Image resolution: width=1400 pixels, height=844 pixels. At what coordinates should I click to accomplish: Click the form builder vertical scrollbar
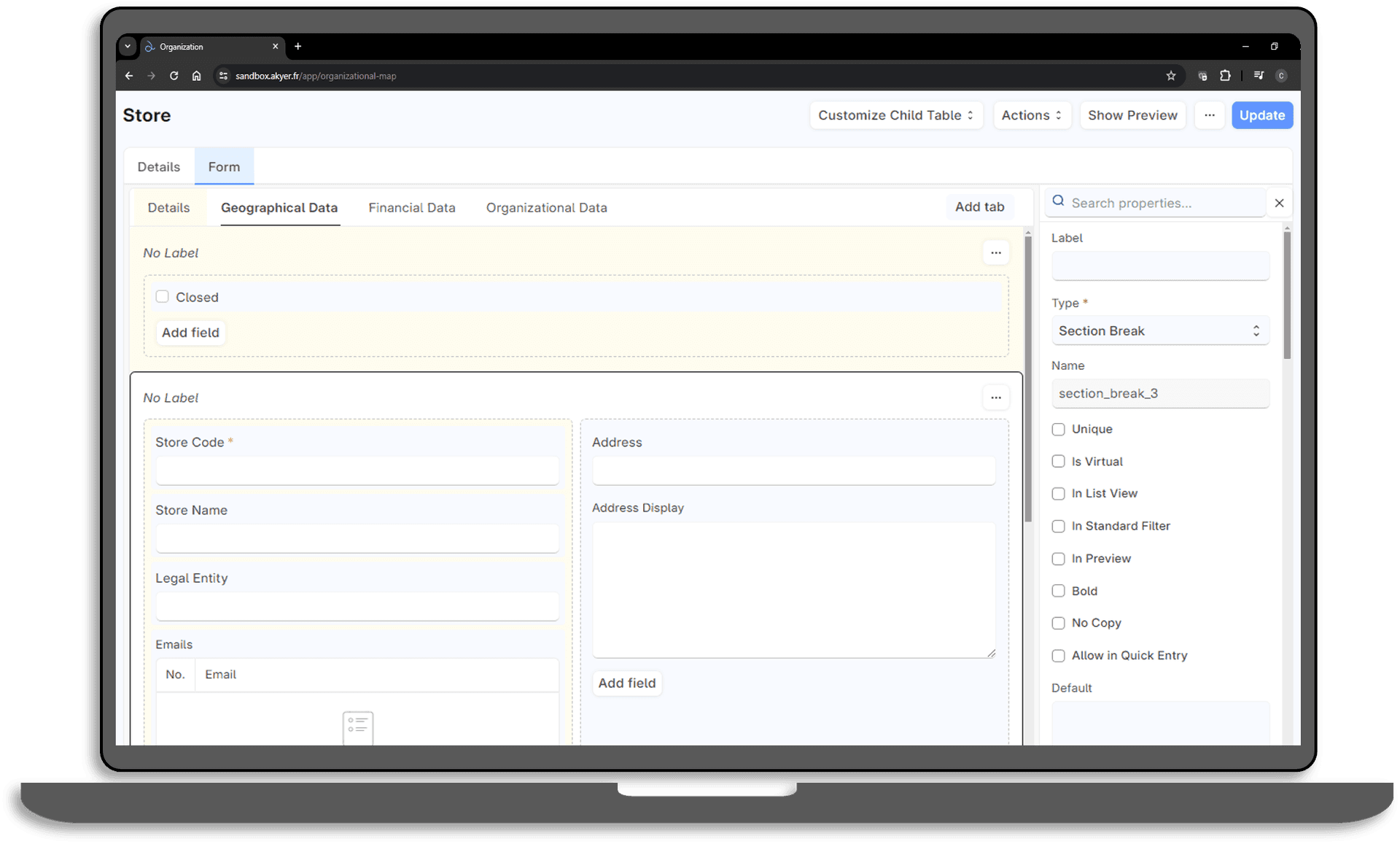(1028, 379)
